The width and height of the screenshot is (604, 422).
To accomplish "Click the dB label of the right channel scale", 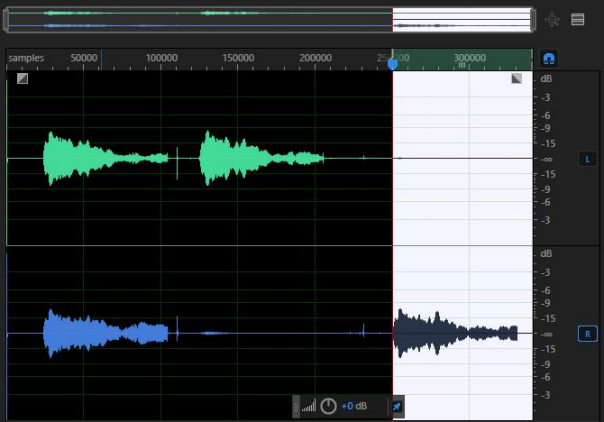I will coord(546,254).
